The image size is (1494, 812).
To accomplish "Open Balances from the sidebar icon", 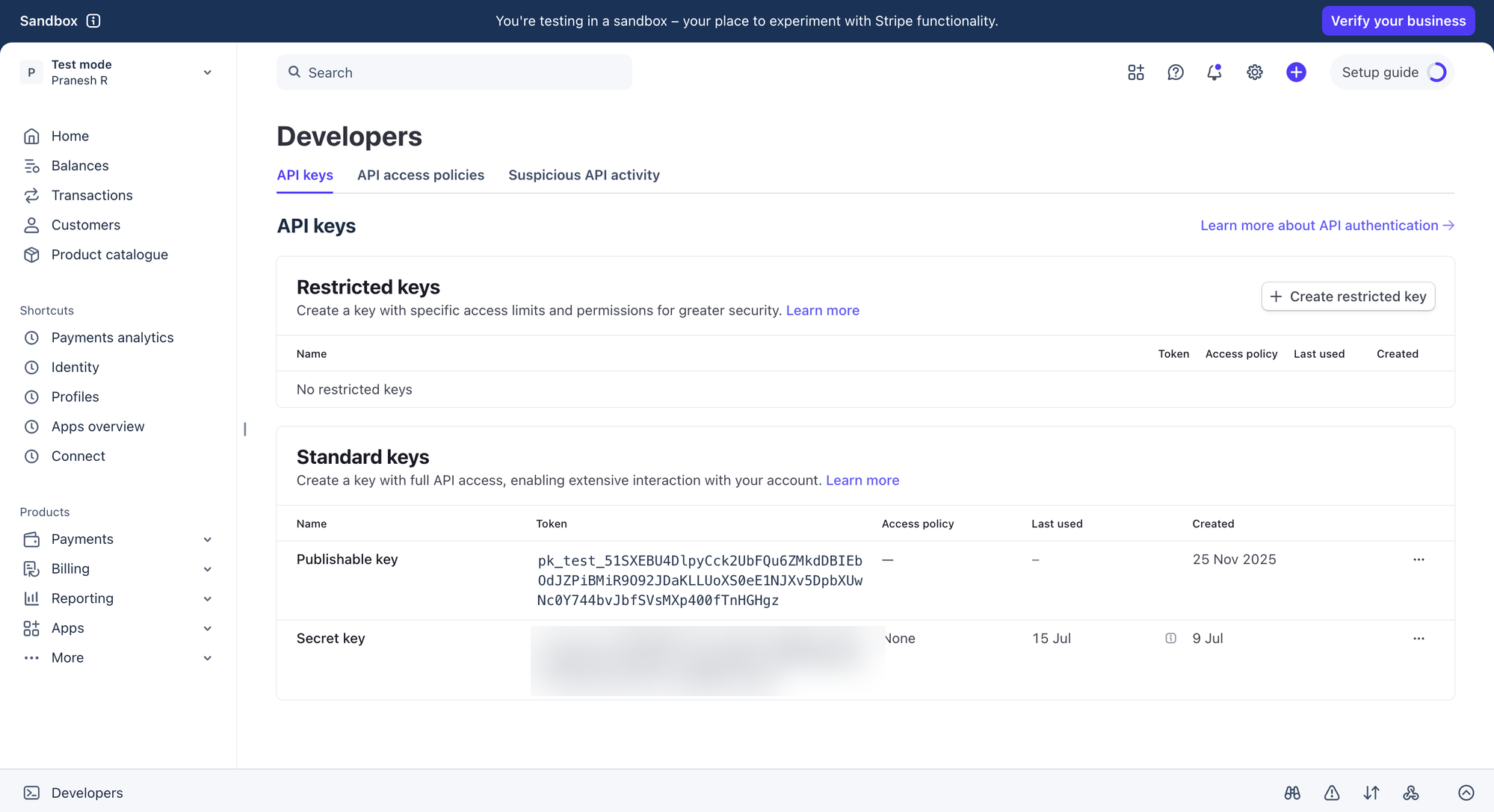I will click(x=31, y=166).
